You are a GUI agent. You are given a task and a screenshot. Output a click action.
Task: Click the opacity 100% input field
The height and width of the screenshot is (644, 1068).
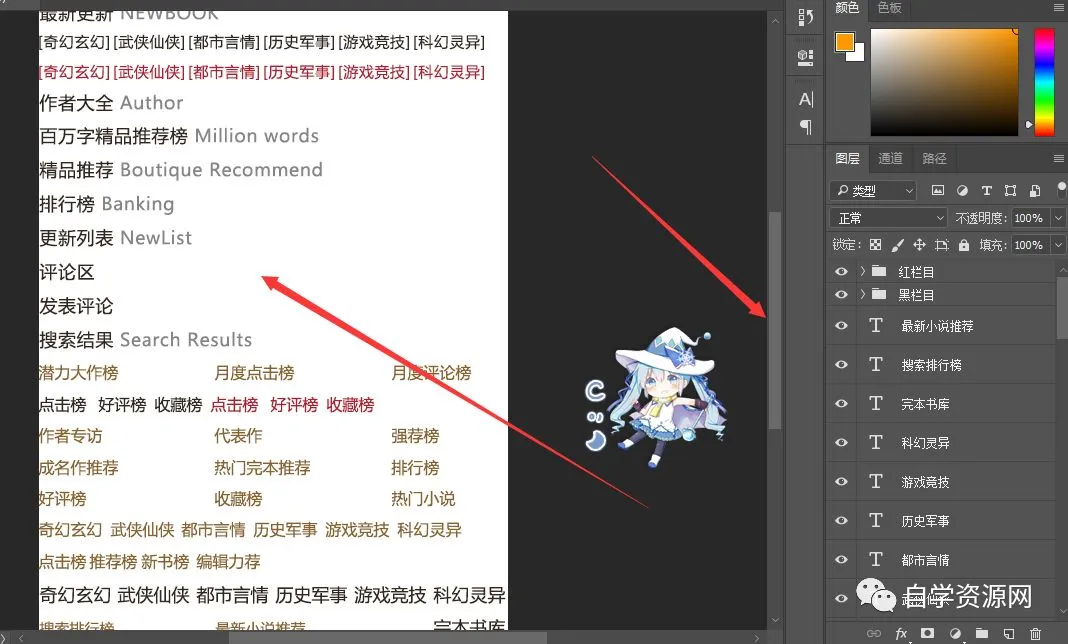[1031, 218]
